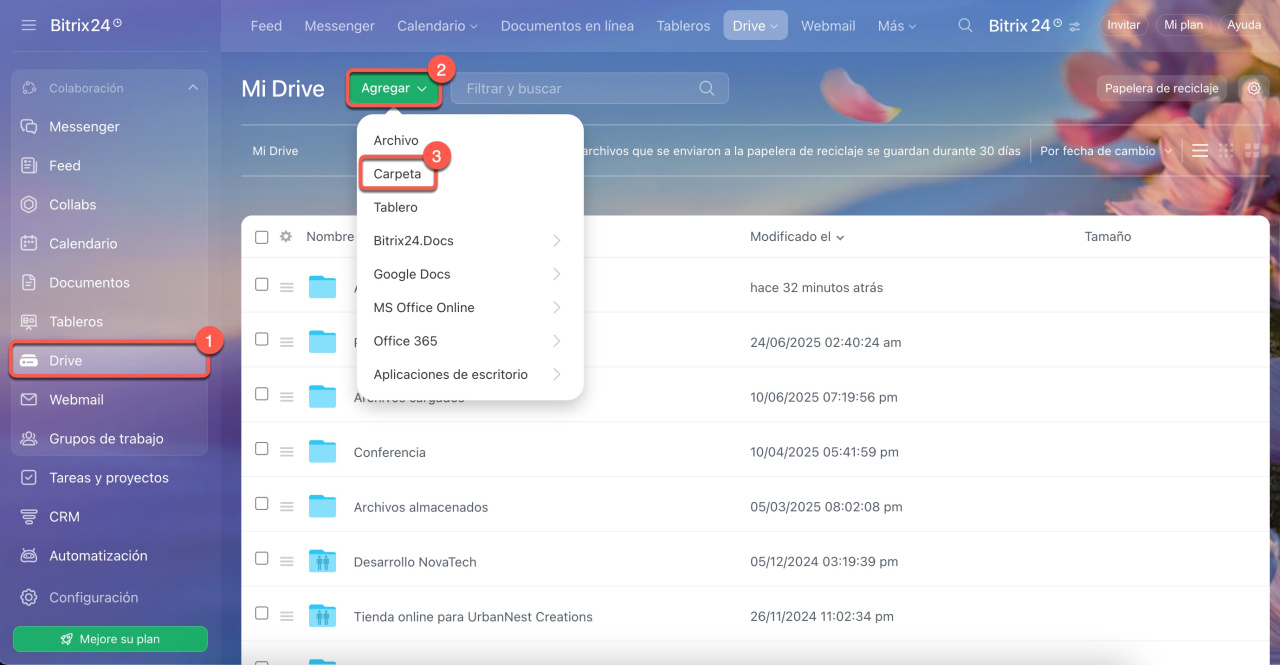Open Documentos en línea tab
Screen dimensions: 1280x665
(567, 26)
